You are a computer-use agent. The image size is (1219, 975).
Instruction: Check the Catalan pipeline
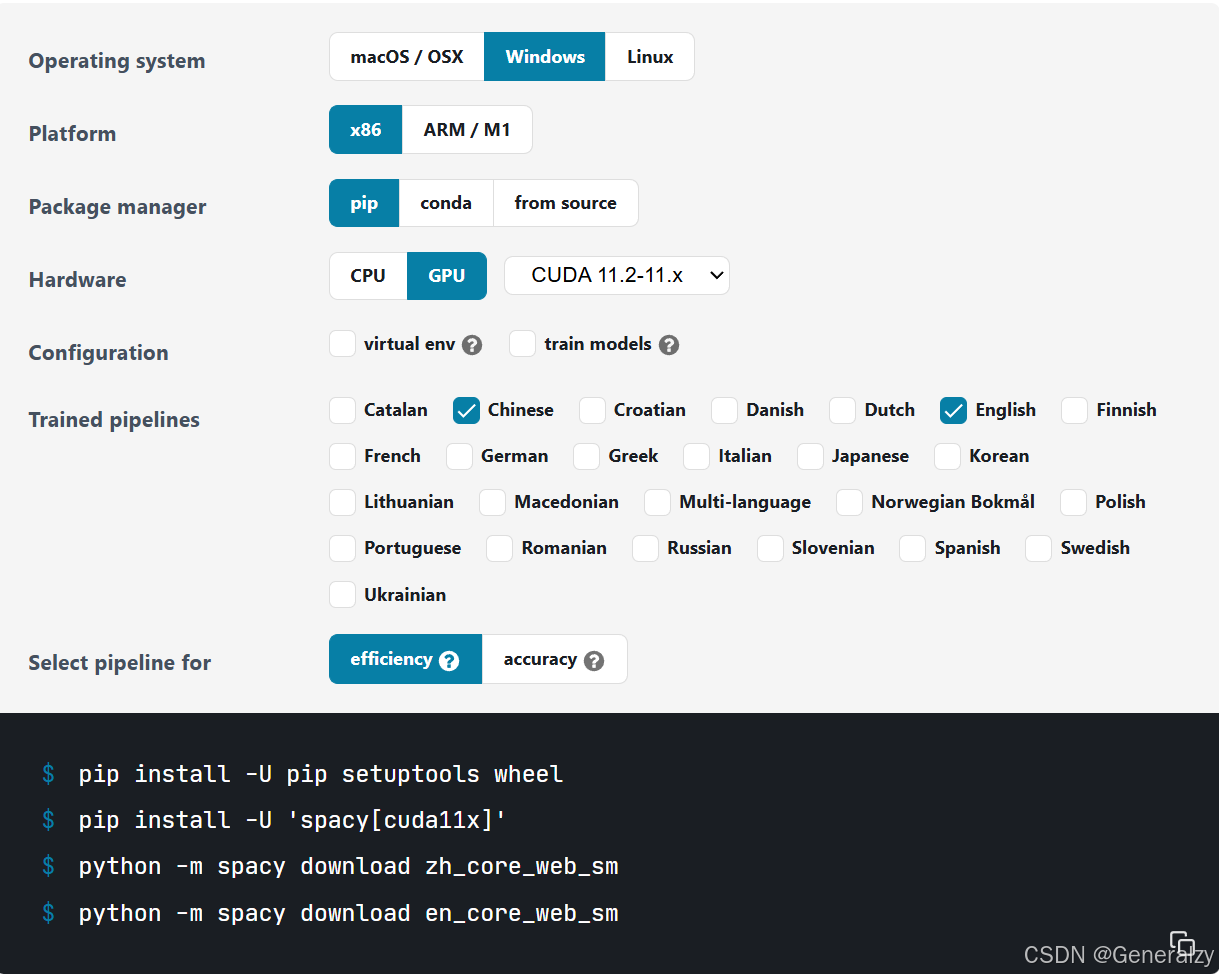[343, 410]
